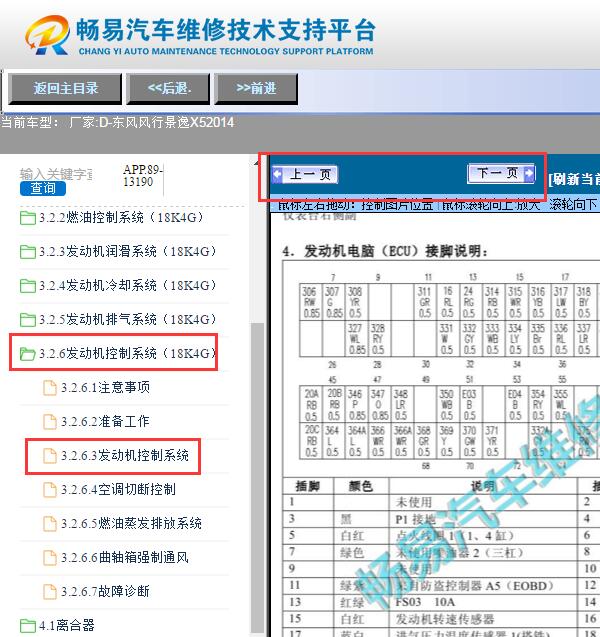Click connector cell 306 RW 0.85
This screenshot has height=637, width=600.
pyautogui.click(x=311, y=302)
